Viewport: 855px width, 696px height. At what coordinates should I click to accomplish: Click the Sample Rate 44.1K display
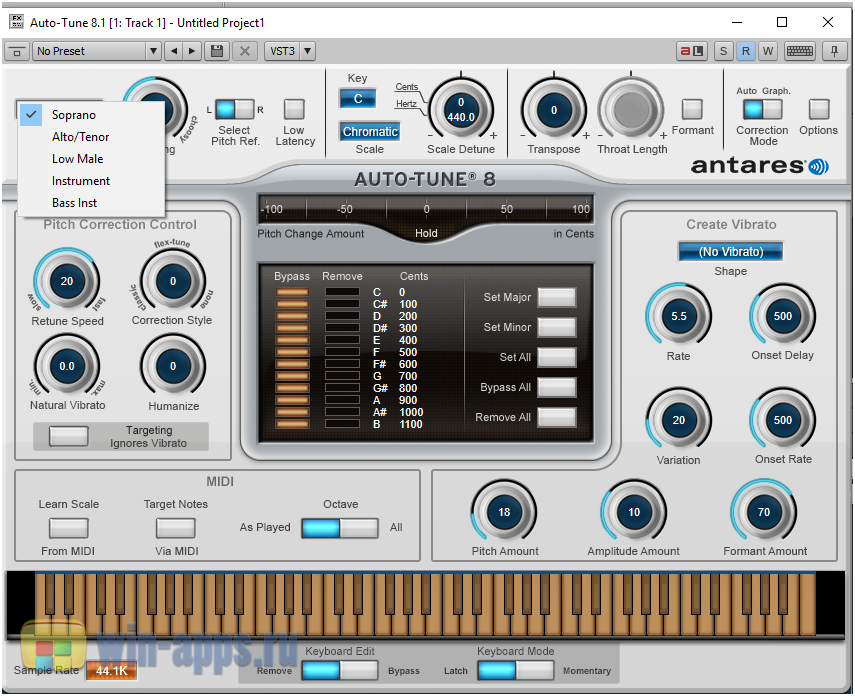point(111,670)
